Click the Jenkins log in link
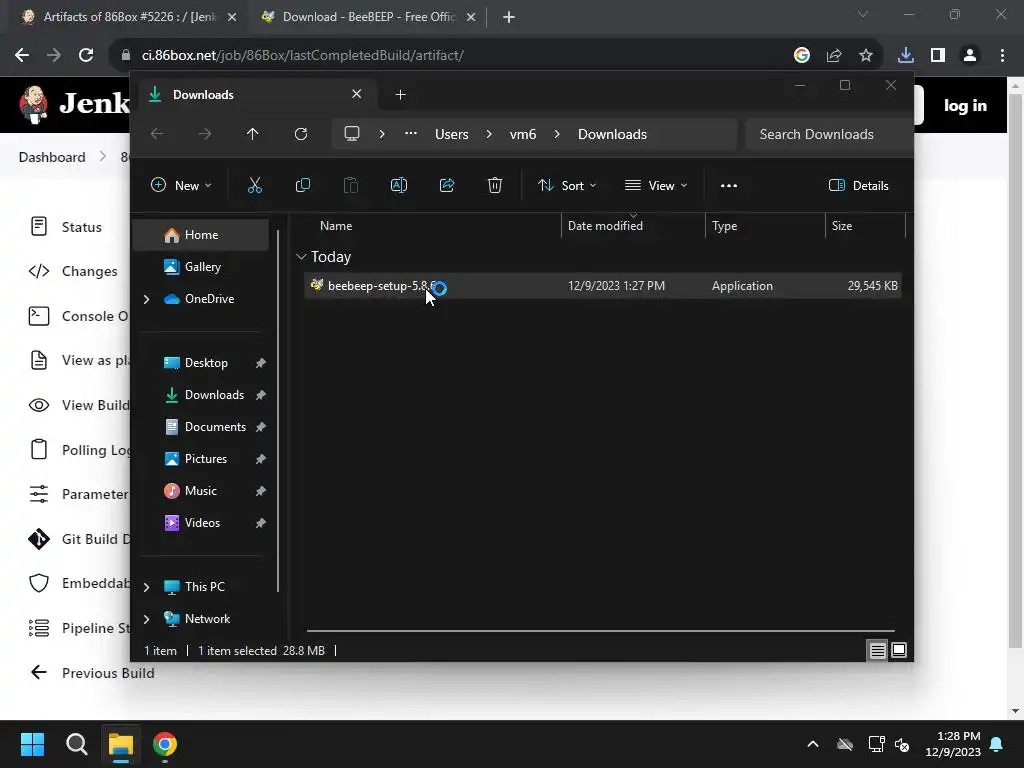The height and width of the screenshot is (768, 1024). click(x=965, y=105)
